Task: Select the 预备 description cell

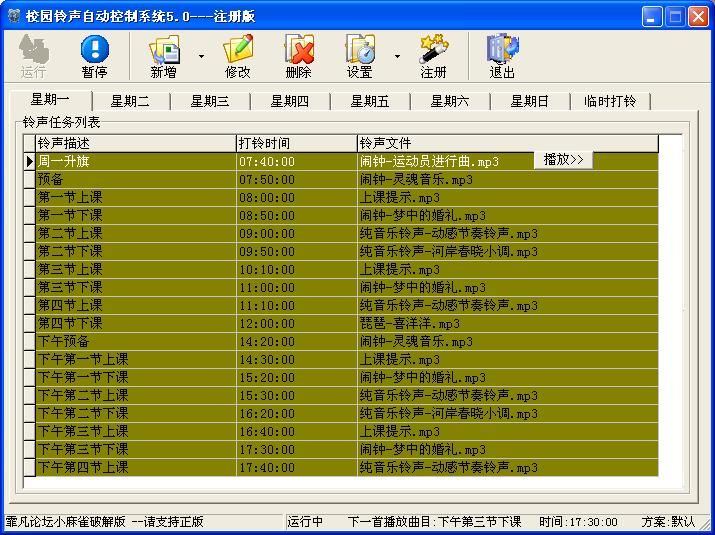Action: pyautogui.click(x=136, y=180)
